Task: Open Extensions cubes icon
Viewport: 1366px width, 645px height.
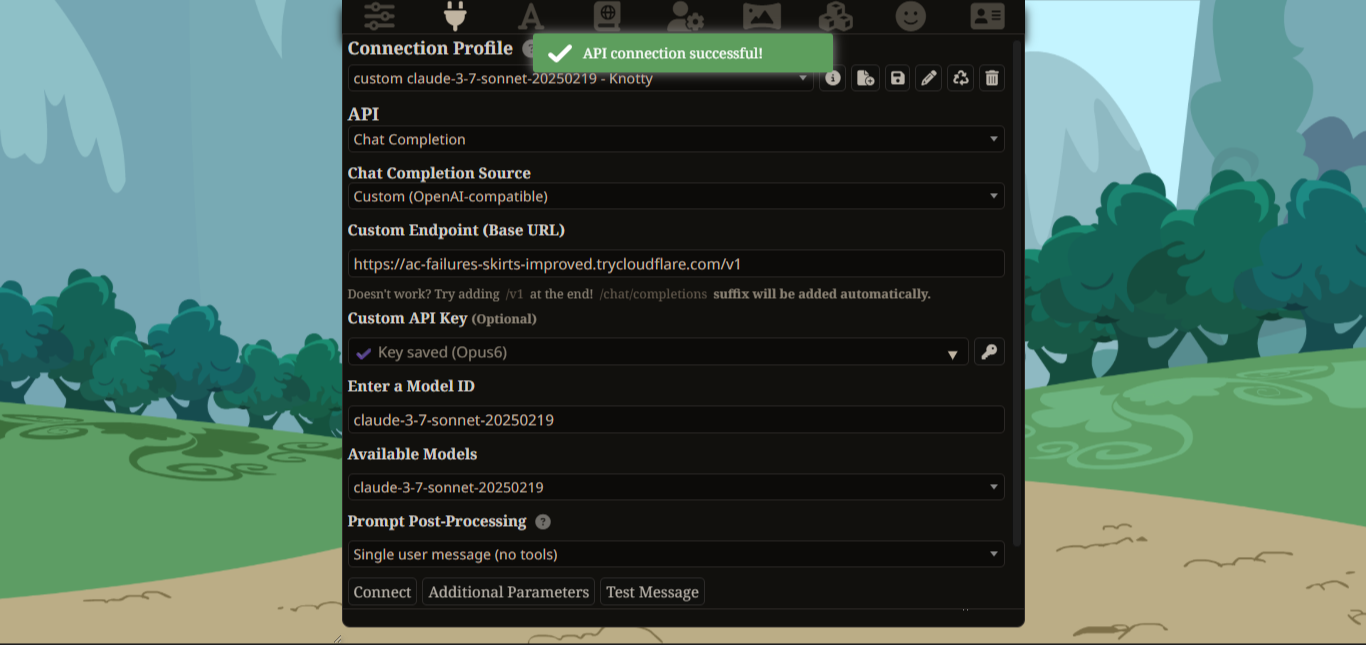Action: [x=836, y=16]
